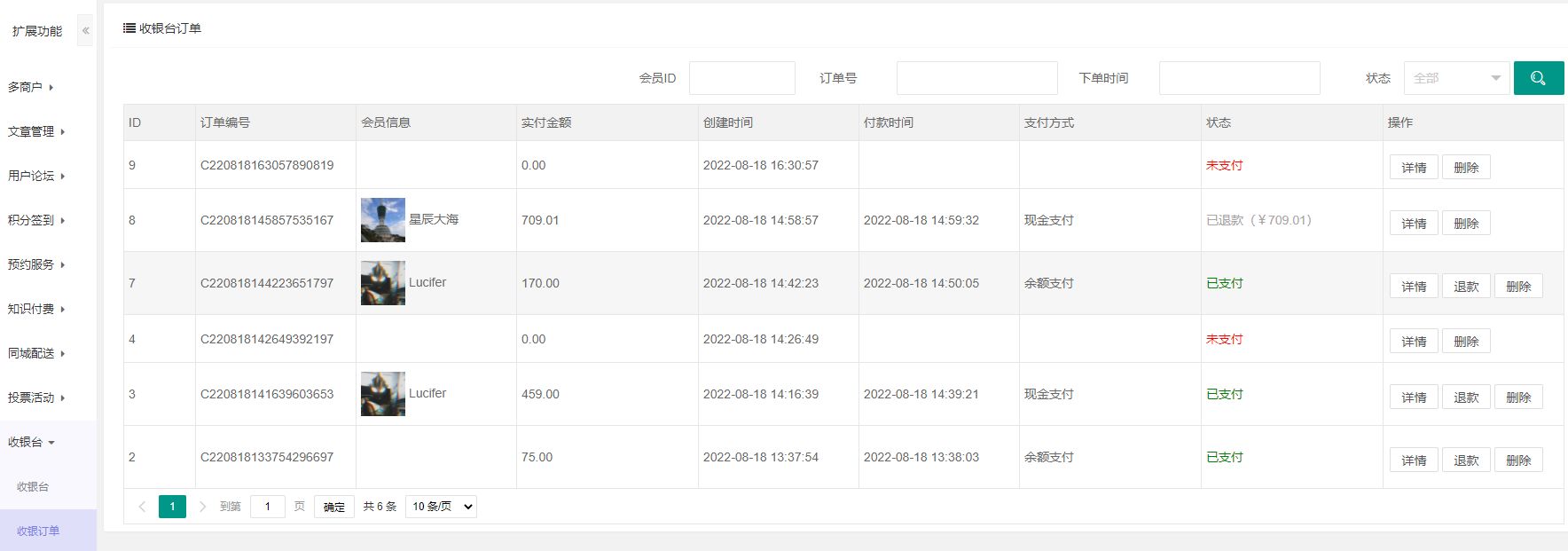Collapse the 收银台 sidebar section
The height and width of the screenshot is (551, 1568).
(31, 442)
